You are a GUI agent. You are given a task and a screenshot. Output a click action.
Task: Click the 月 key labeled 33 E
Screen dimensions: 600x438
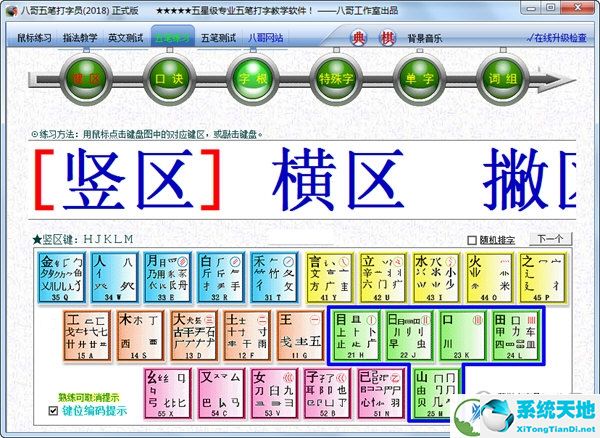click(167, 277)
